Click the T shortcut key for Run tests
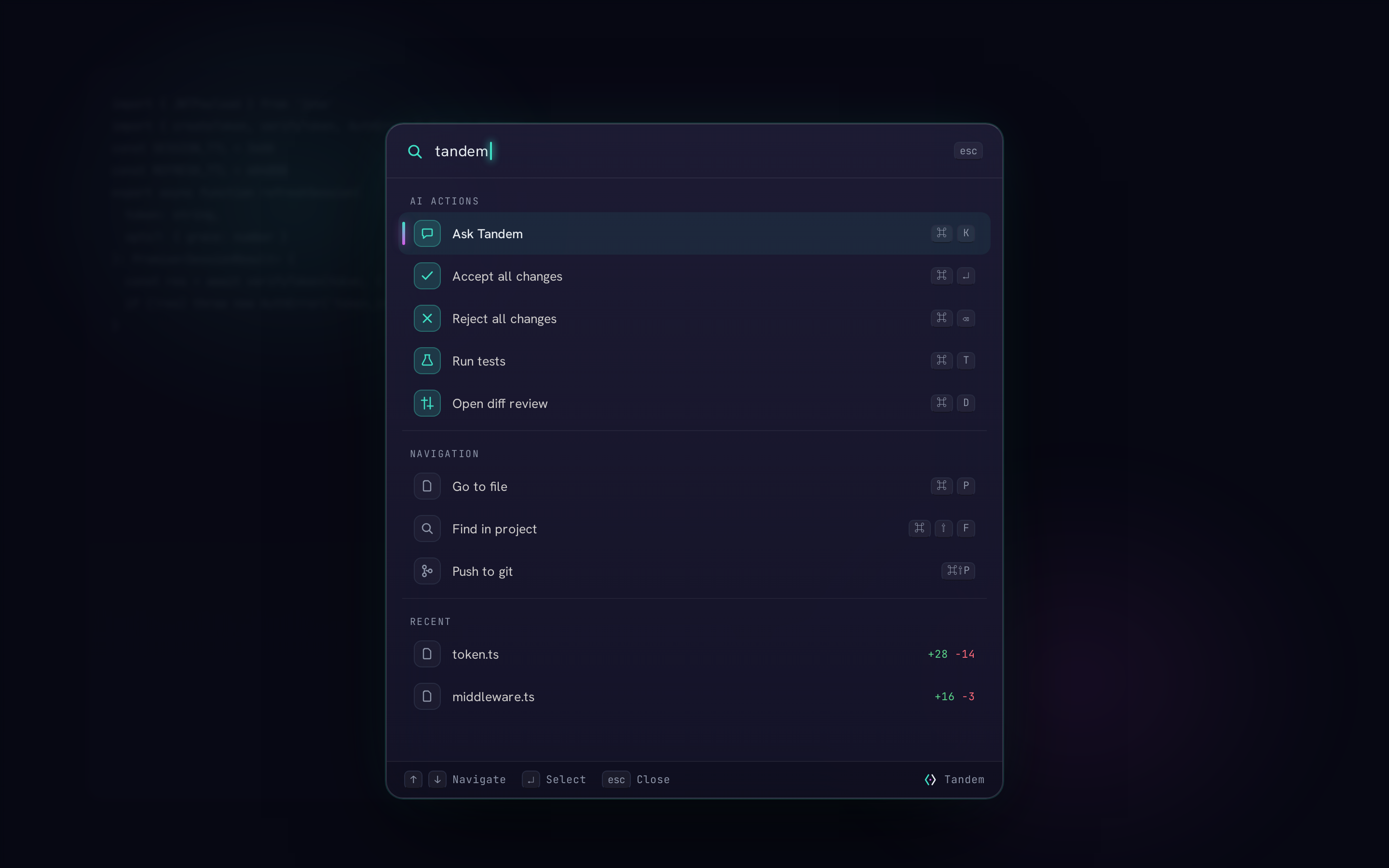This screenshot has height=868, width=1389. click(966, 361)
